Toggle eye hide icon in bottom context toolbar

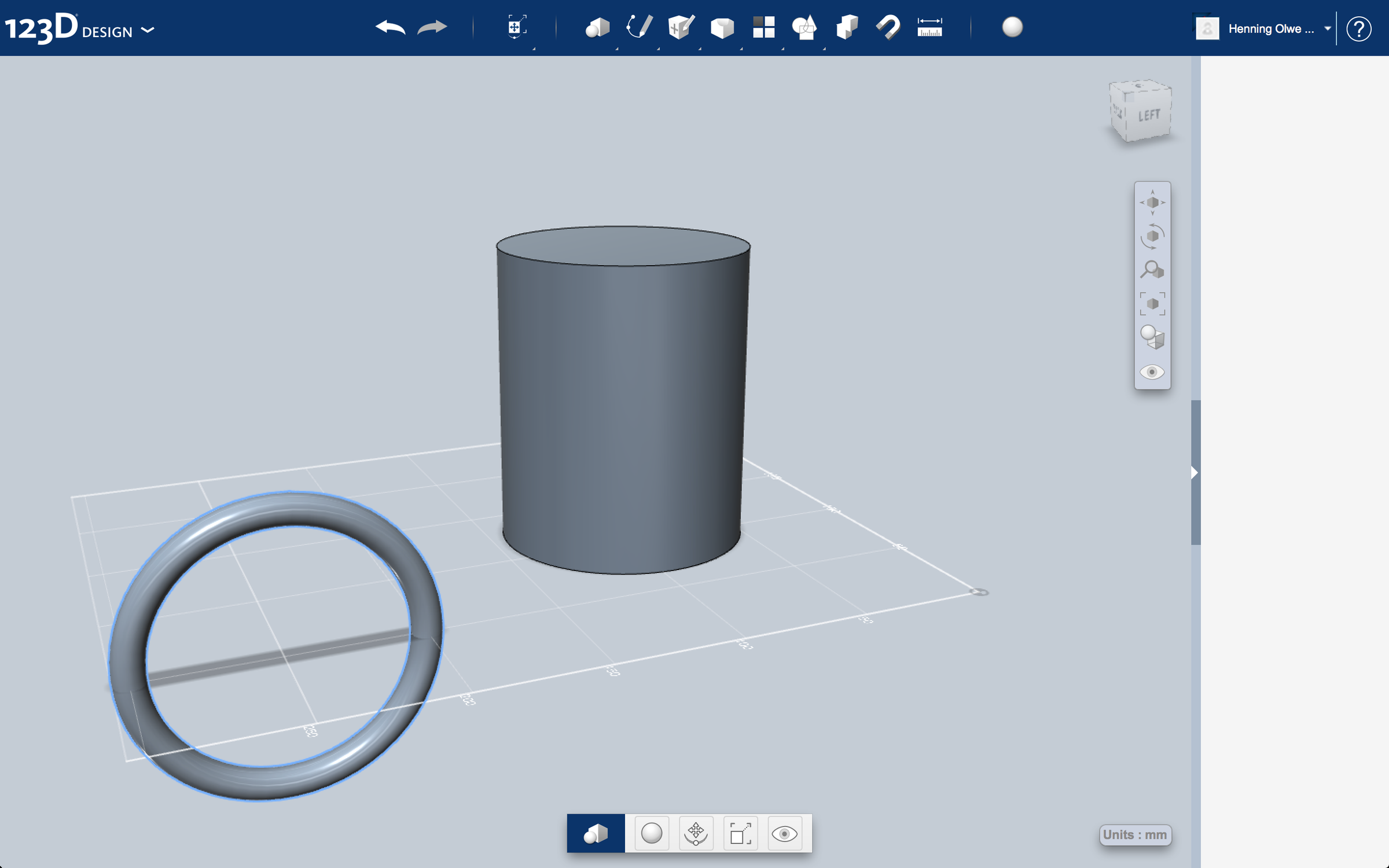(x=785, y=833)
